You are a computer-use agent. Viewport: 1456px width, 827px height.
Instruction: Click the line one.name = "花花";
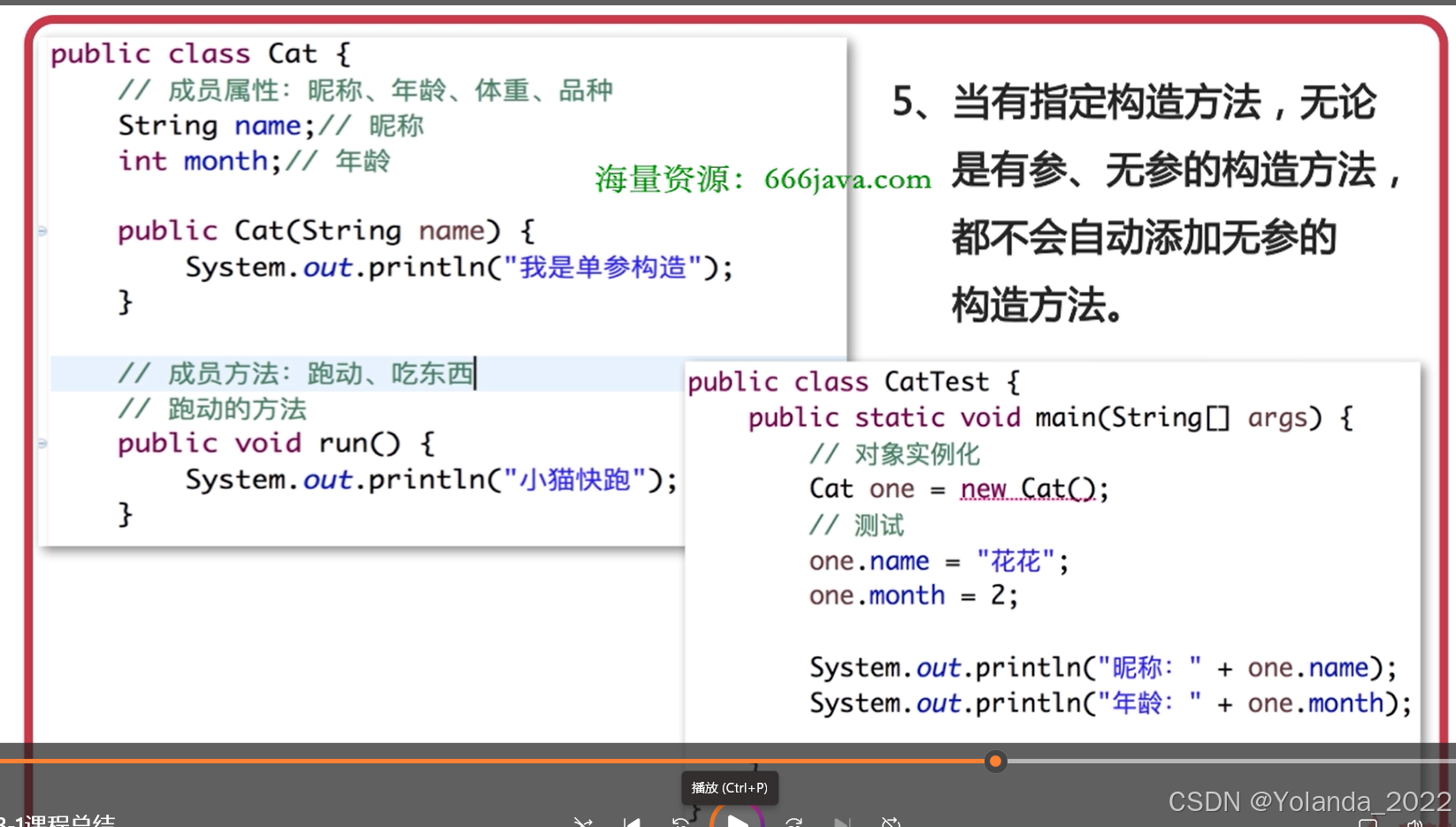[x=939, y=561]
